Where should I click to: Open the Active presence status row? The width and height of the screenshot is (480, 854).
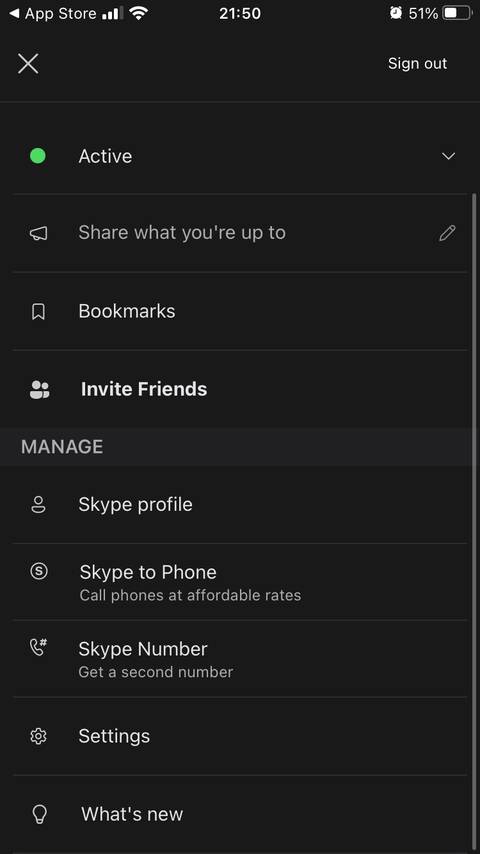coord(240,156)
